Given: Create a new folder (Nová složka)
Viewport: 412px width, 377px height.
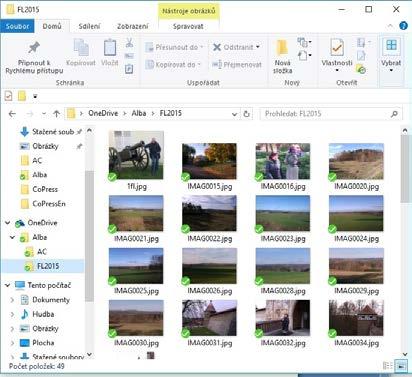Looking at the screenshot, I should point(283,57).
